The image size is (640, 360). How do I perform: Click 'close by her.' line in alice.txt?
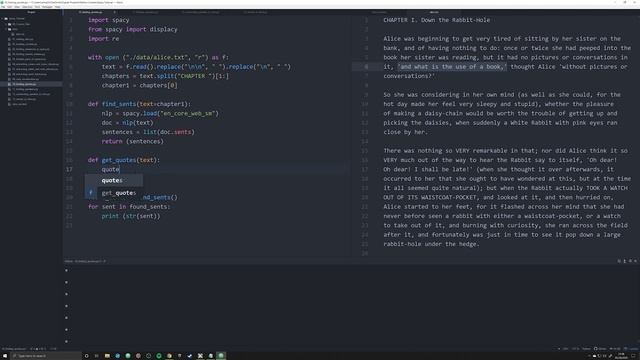[405, 132]
